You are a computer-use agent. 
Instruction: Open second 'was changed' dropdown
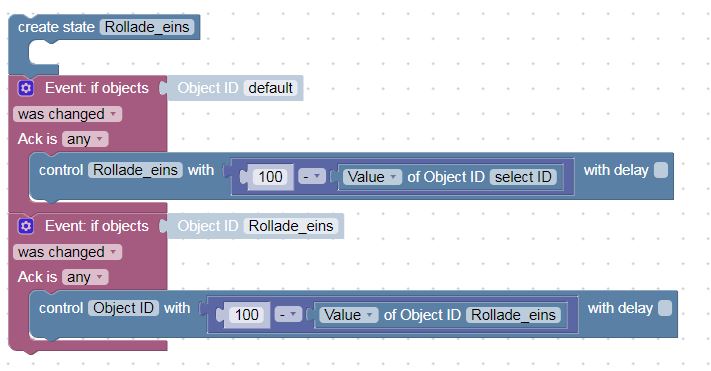68,252
